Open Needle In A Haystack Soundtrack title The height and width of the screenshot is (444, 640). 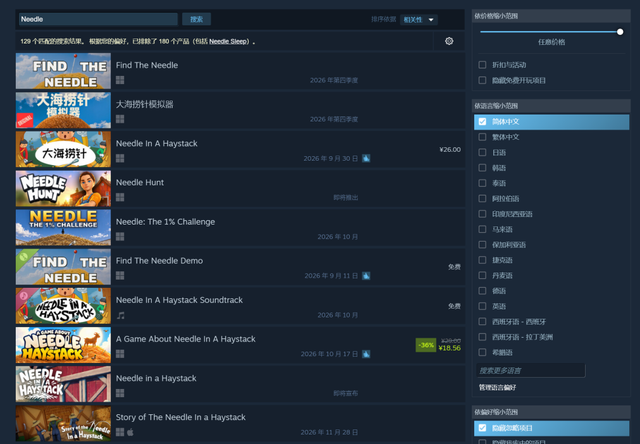[x=179, y=300]
